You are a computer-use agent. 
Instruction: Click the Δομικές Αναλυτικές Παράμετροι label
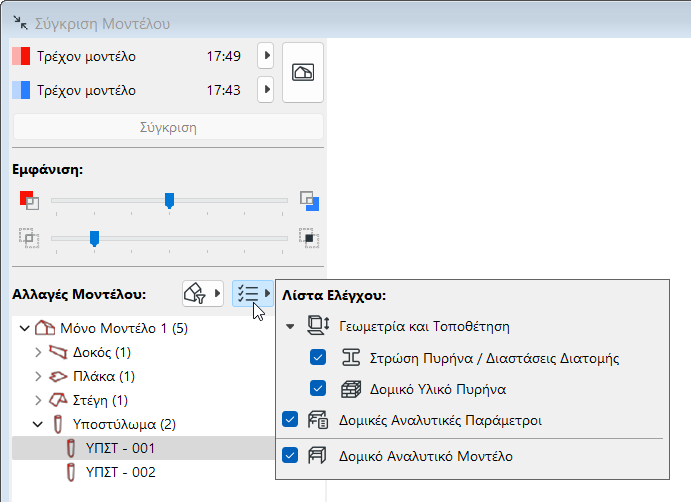440,420
